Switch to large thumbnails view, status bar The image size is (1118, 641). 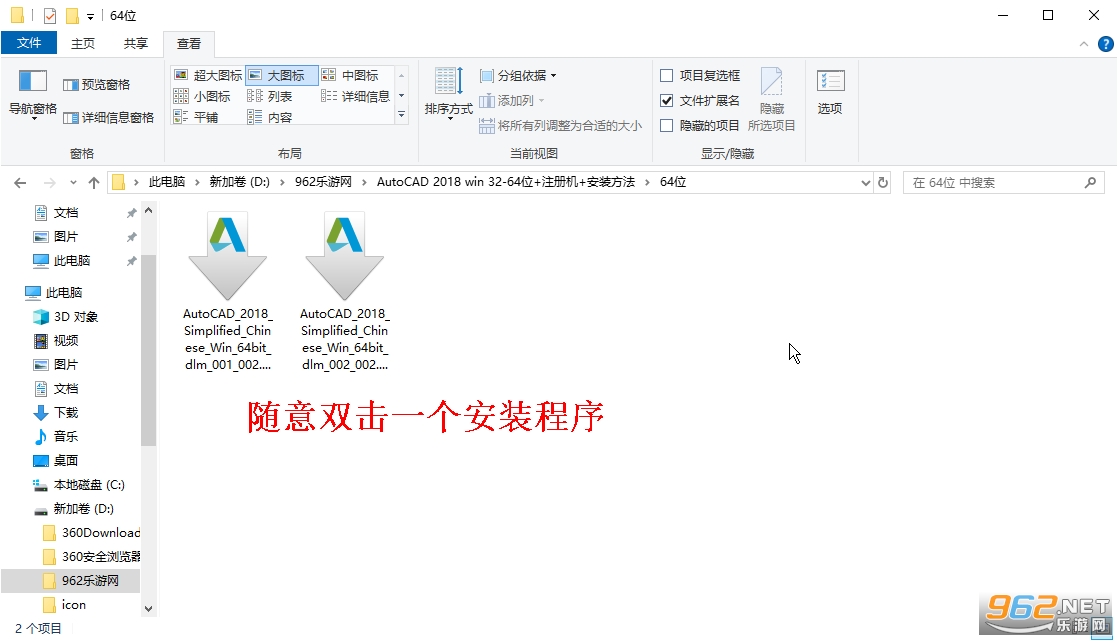(x=1104, y=627)
